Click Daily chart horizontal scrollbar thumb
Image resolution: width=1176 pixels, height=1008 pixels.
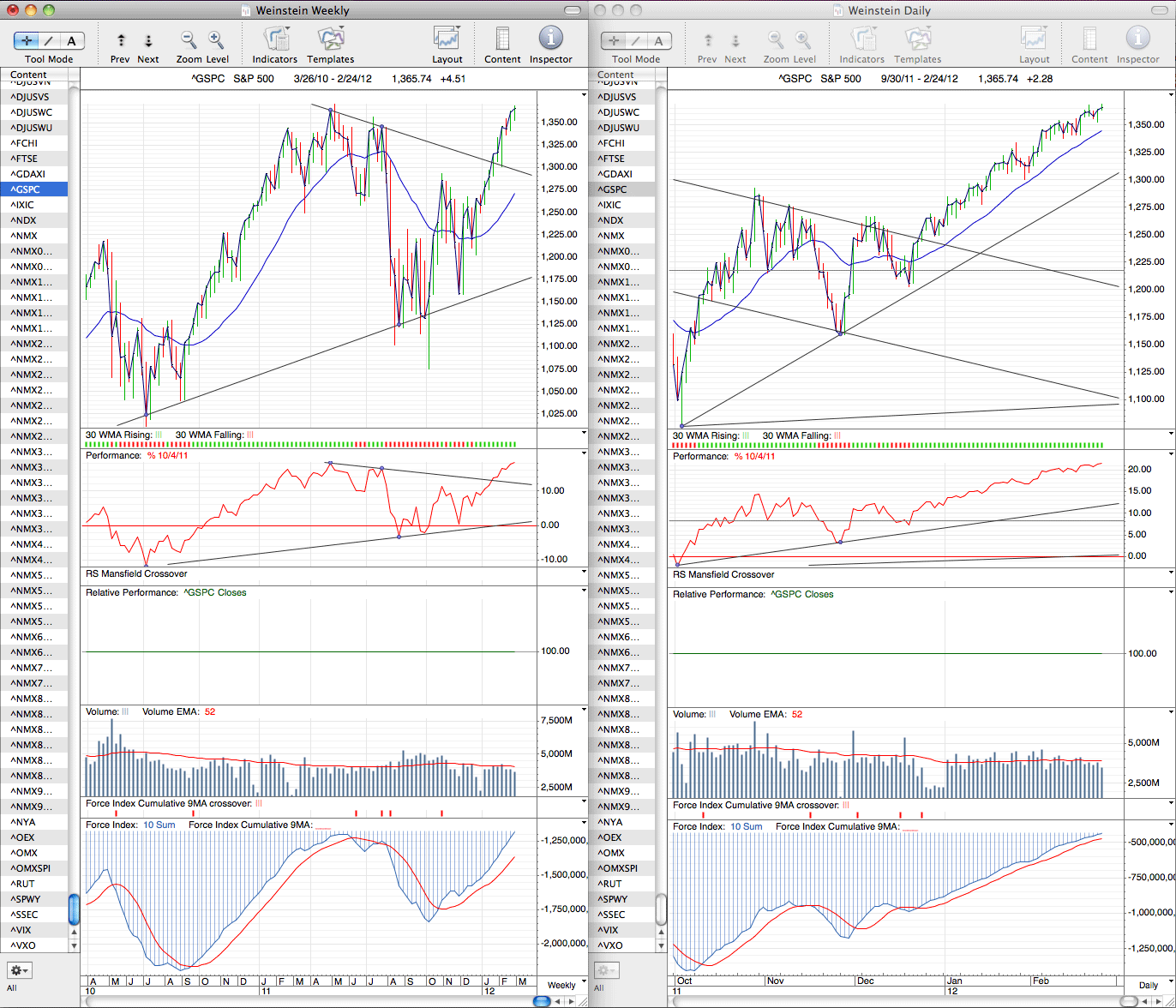pos(1129,1001)
